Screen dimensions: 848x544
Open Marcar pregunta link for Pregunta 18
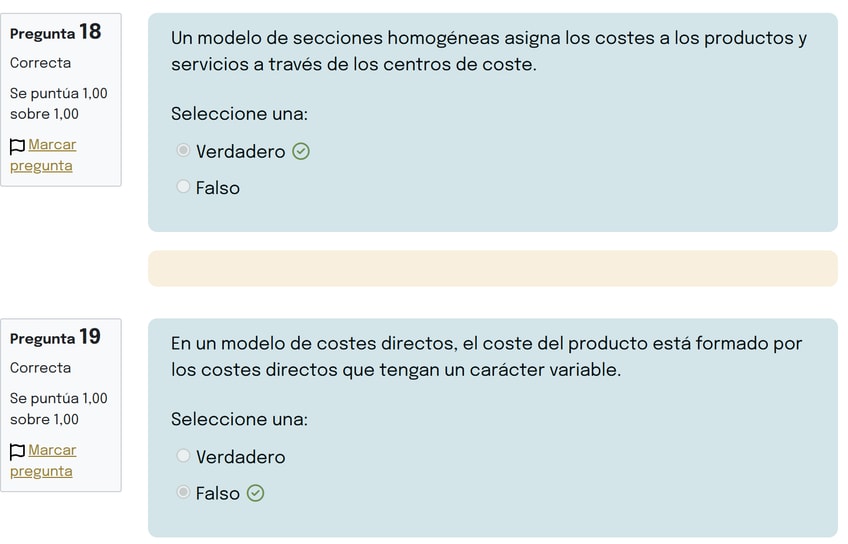(x=51, y=145)
